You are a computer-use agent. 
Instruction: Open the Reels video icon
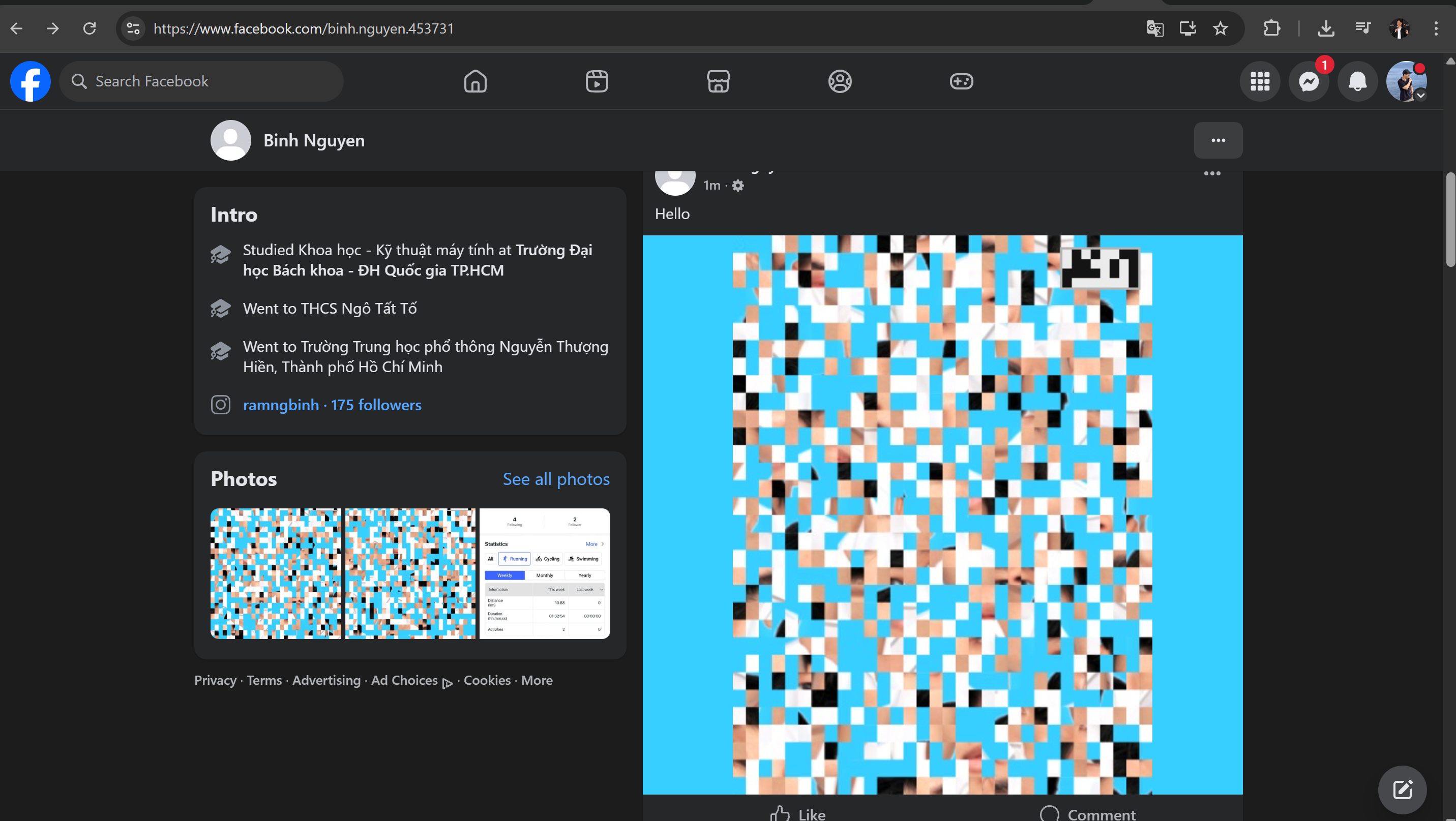click(x=597, y=81)
